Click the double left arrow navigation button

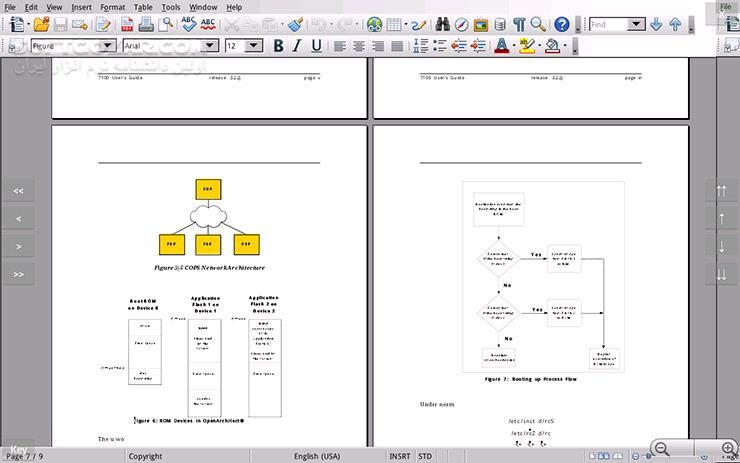click(18, 190)
